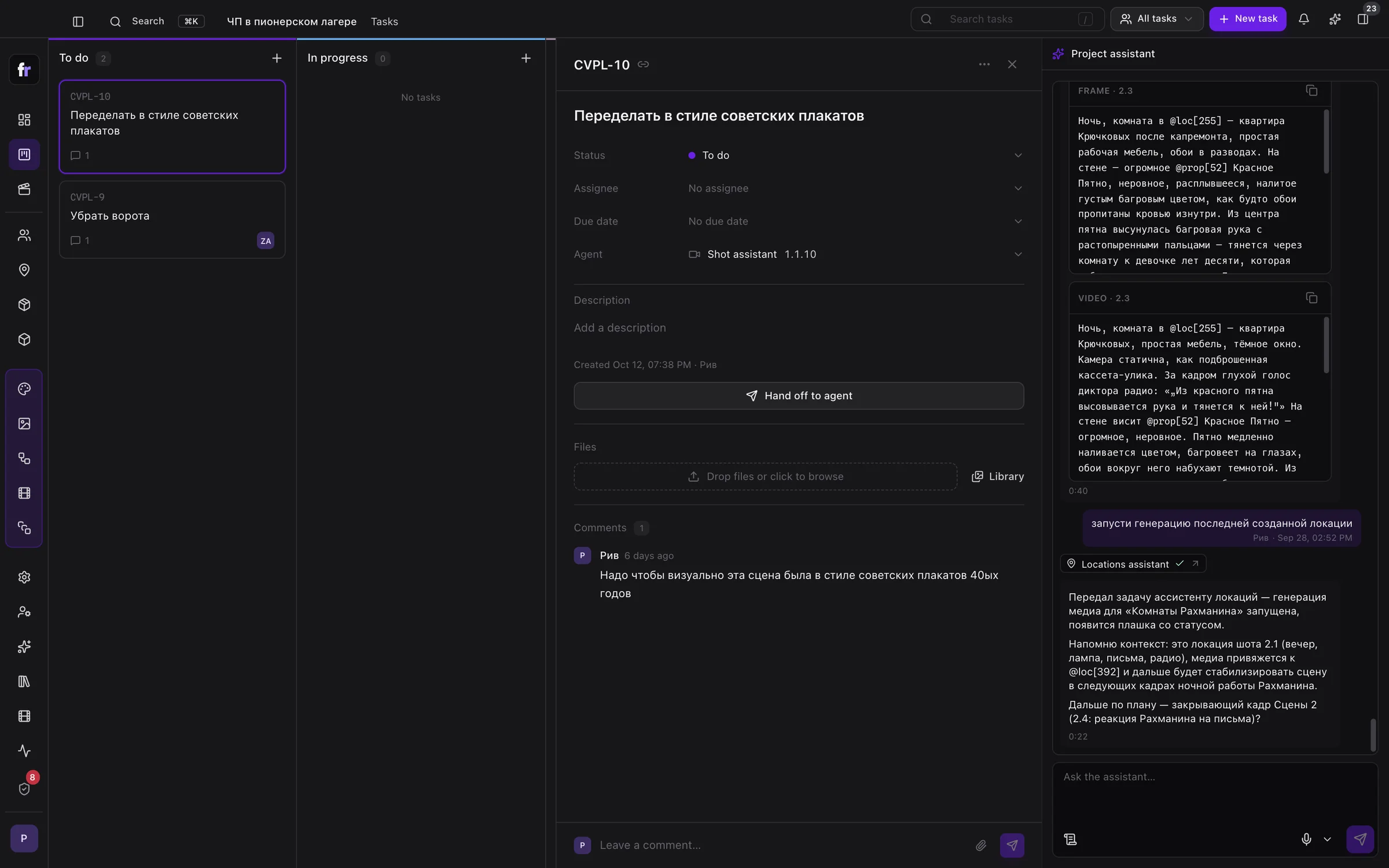Click the Search tasks field

click(1008, 19)
